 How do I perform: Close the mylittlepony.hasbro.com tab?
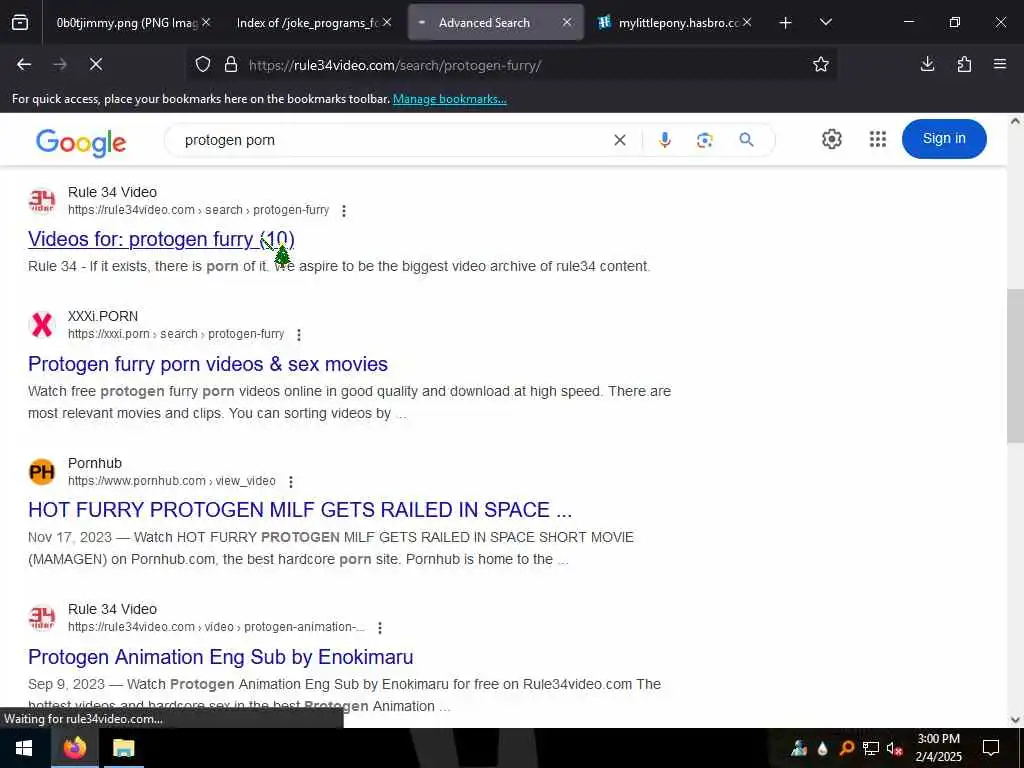click(747, 23)
